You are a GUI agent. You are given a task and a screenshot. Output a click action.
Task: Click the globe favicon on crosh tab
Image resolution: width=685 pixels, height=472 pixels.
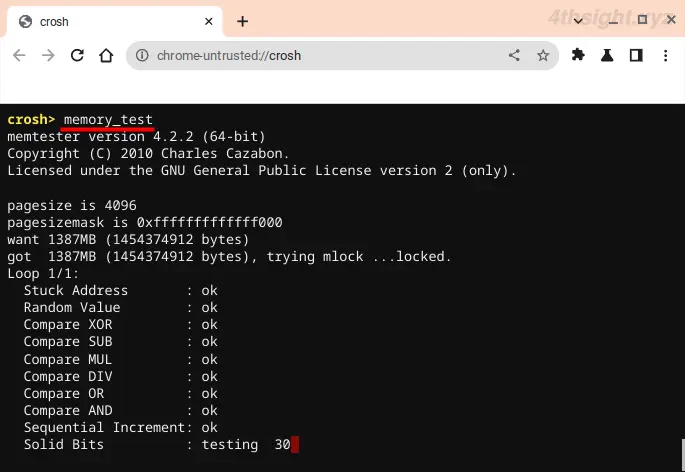(x=25, y=21)
